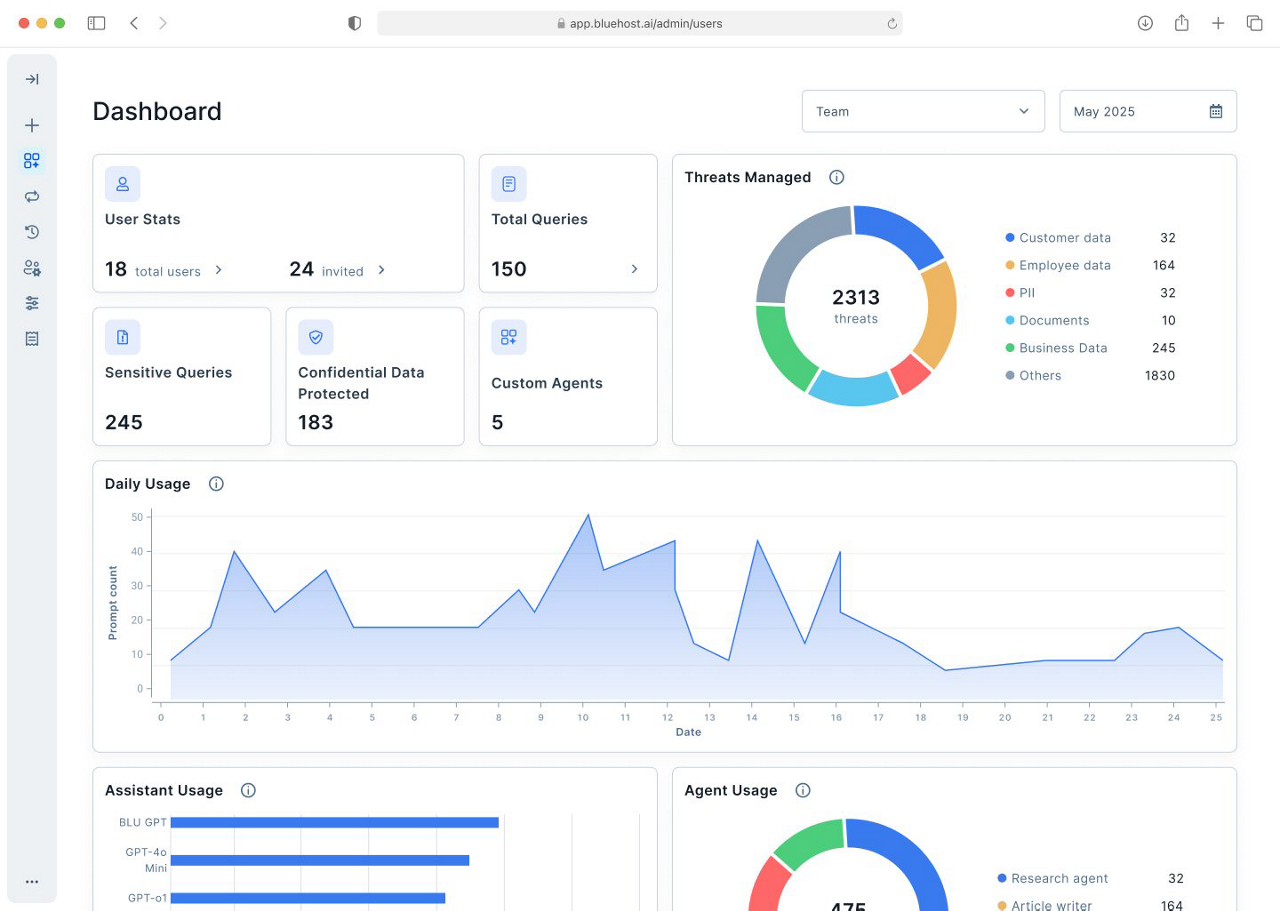Open Total Queries details chevron
This screenshot has height=911, width=1280.
click(x=634, y=269)
